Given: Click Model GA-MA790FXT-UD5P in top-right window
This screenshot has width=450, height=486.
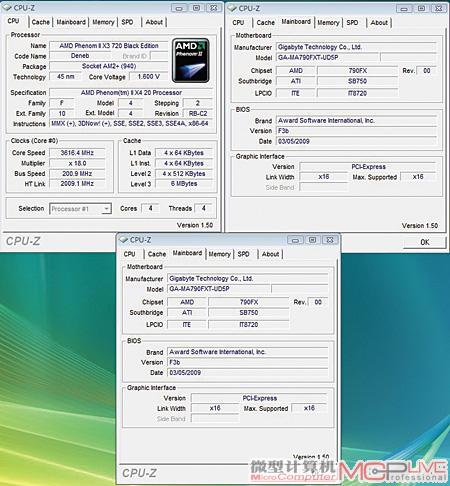Looking at the screenshot, I should (328, 57).
